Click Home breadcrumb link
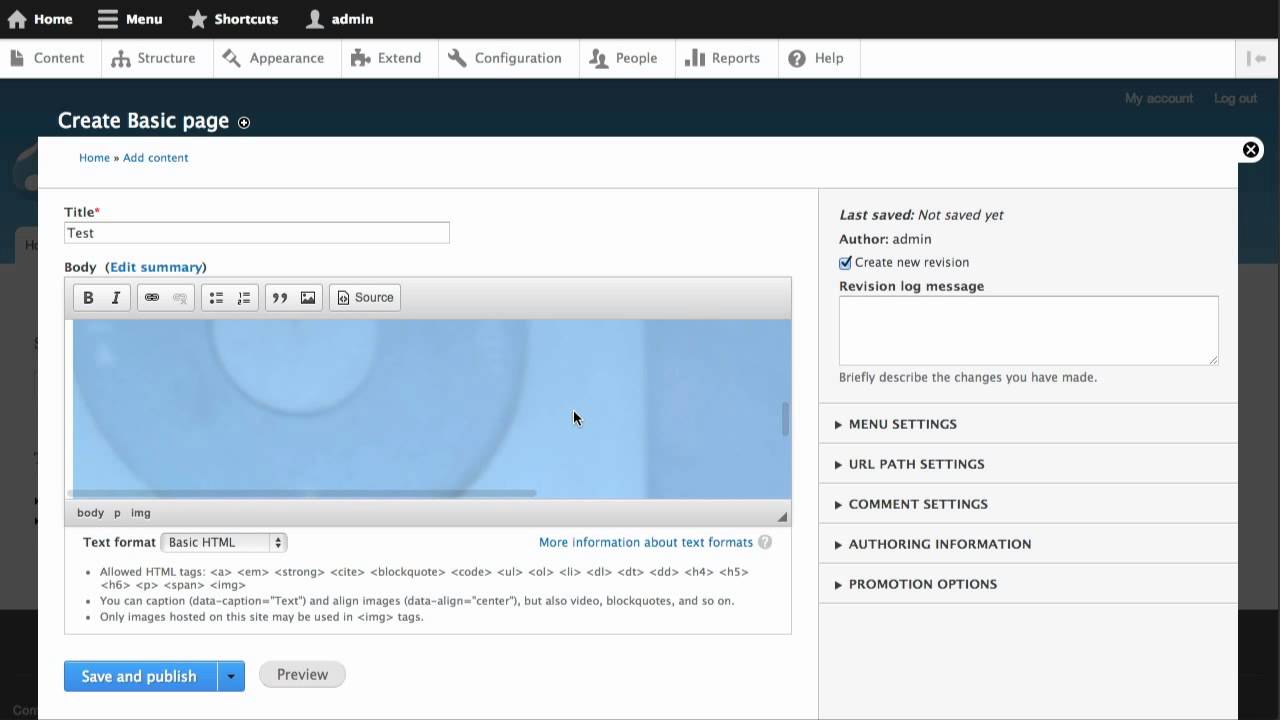Image resolution: width=1280 pixels, height=720 pixels. click(94, 157)
